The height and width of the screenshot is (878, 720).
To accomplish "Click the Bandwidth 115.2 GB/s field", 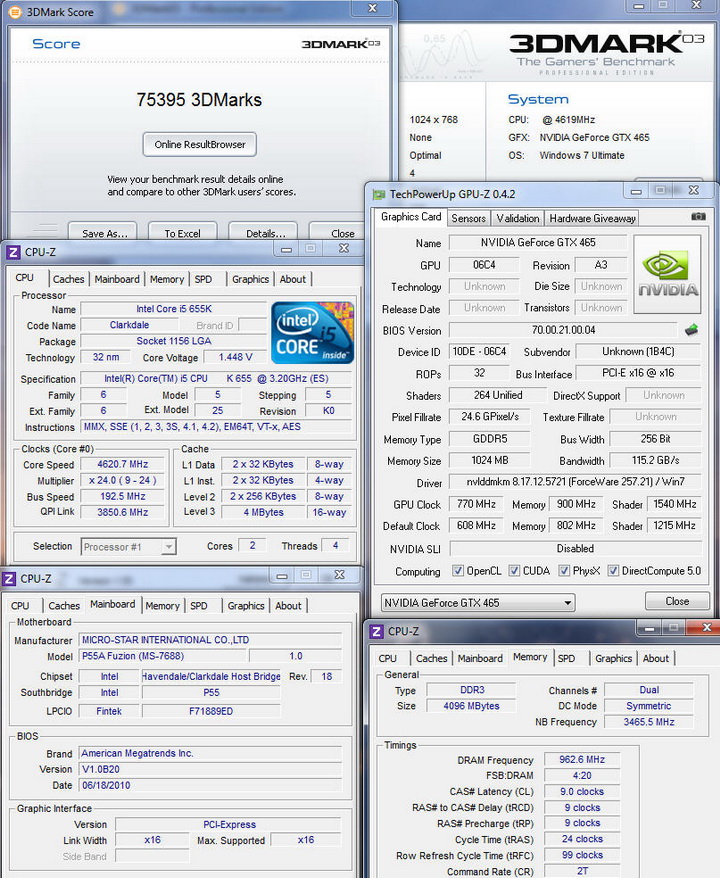I will click(656, 460).
